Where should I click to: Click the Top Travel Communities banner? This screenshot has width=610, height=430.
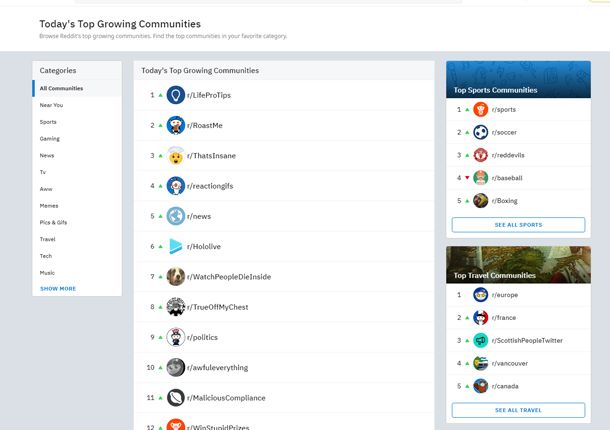coord(518,265)
